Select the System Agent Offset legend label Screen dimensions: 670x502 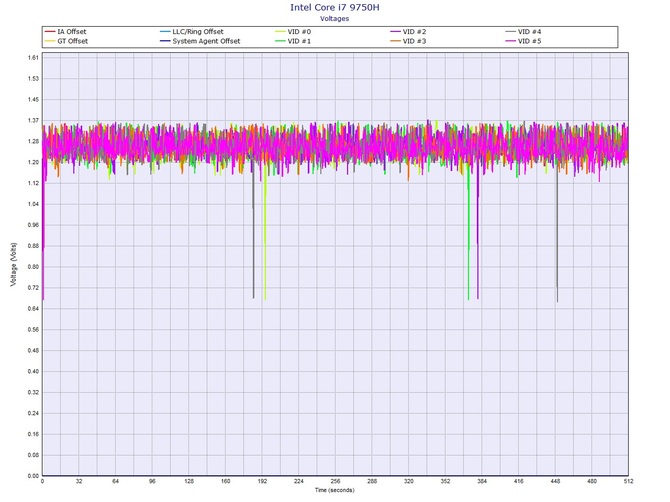tap(206, 41)
